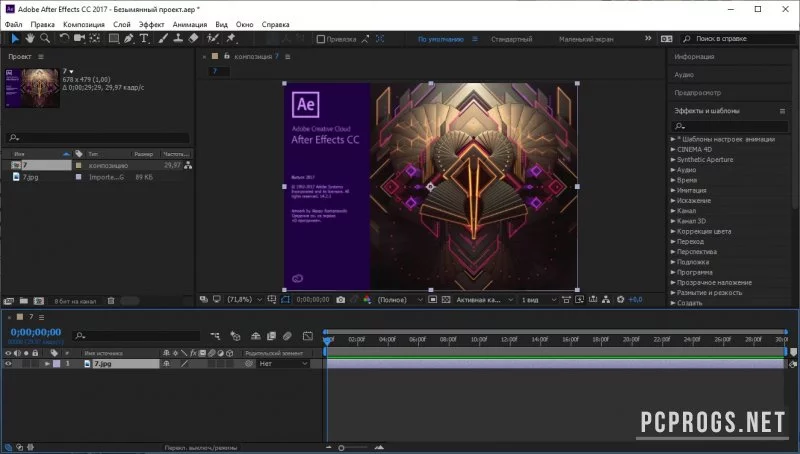Select the Rectangle shape tool
The image size is (800, 454).
point(114,38)
